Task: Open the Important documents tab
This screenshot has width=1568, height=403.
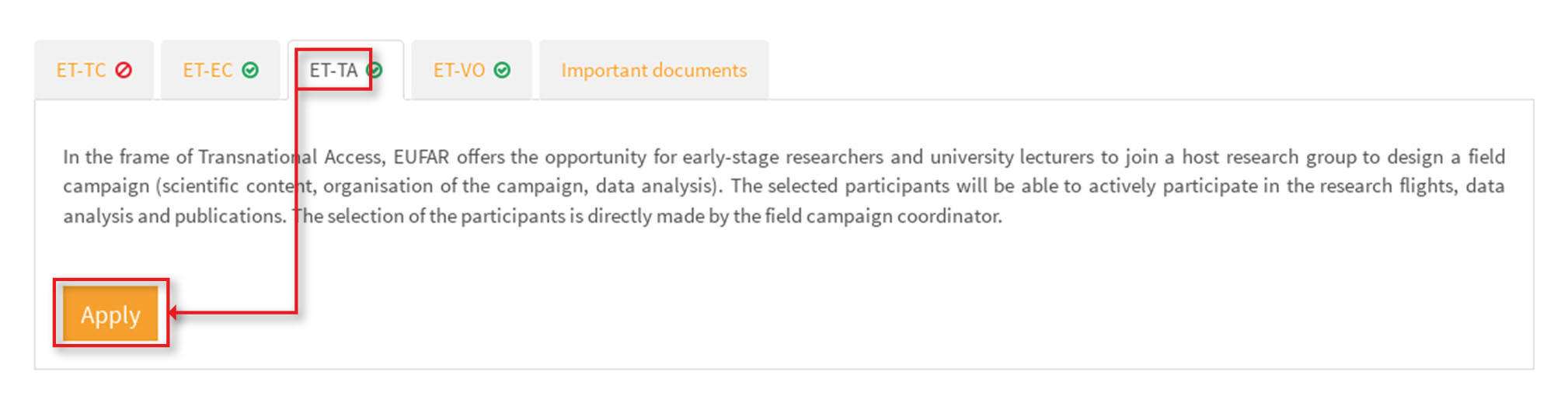Action: 653,70
